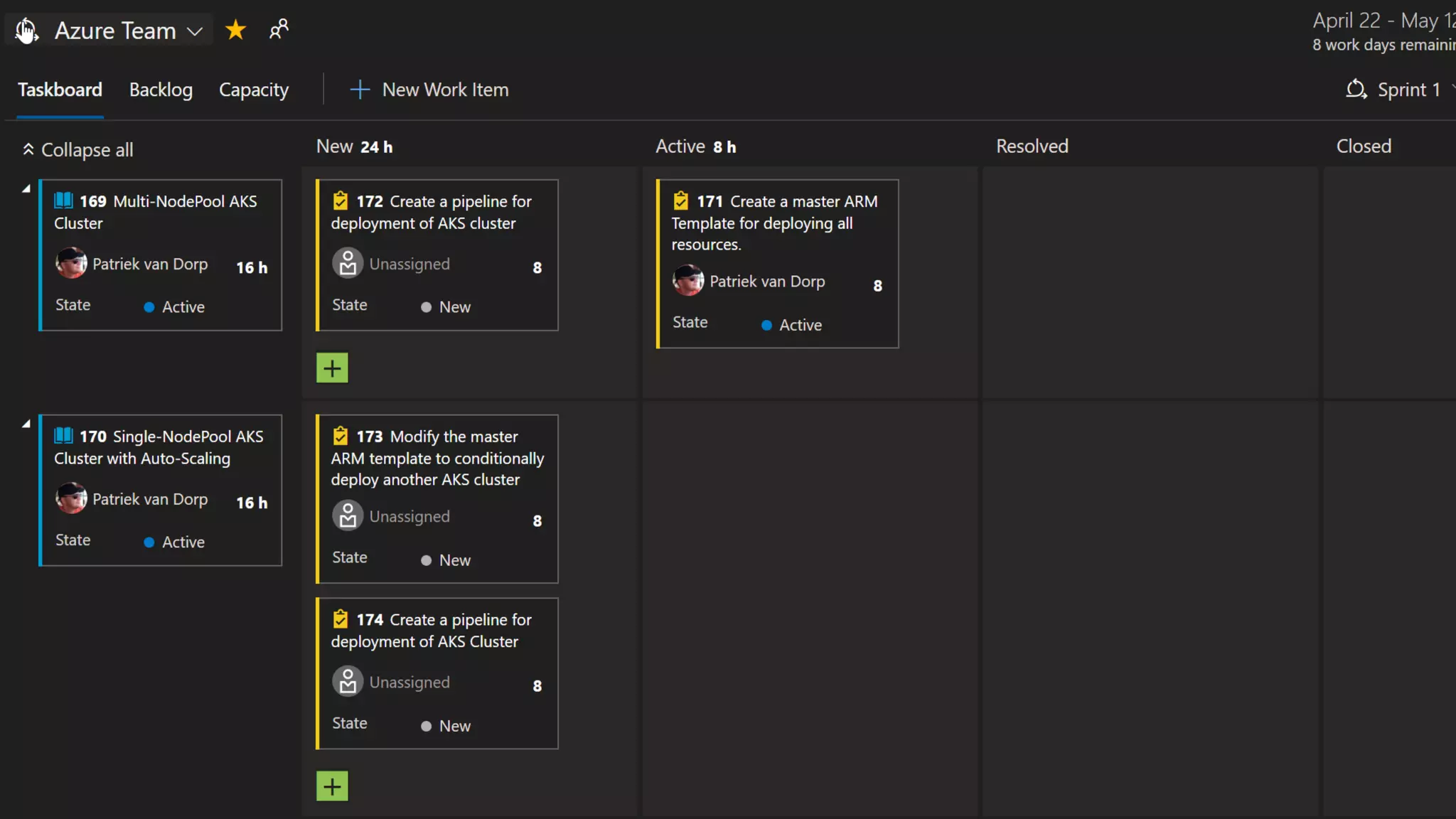Screen dimensions: 1456x819
Task: Click user story book icon on item 169
Action: [64, 201]
